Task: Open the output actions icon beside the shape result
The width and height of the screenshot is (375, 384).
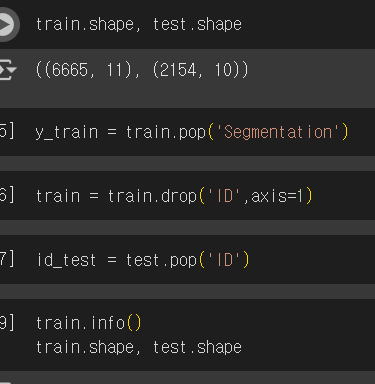Action: tap(7, 70)
